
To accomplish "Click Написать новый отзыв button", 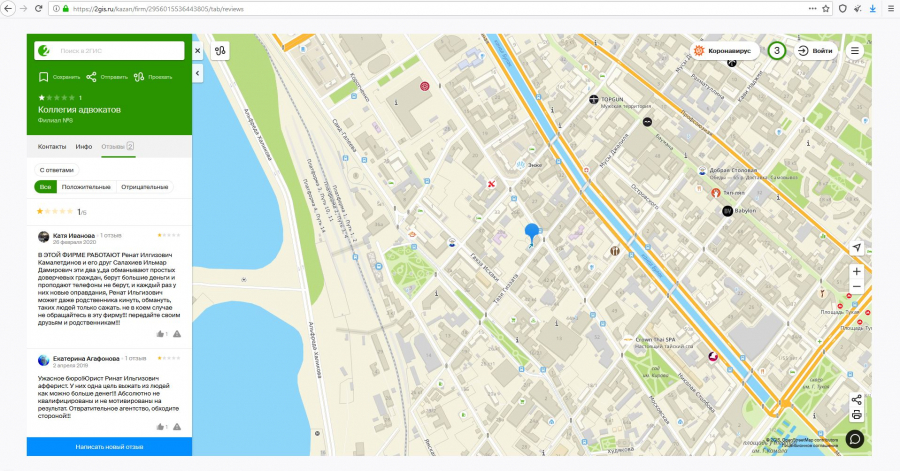I will tap(109, 446).
